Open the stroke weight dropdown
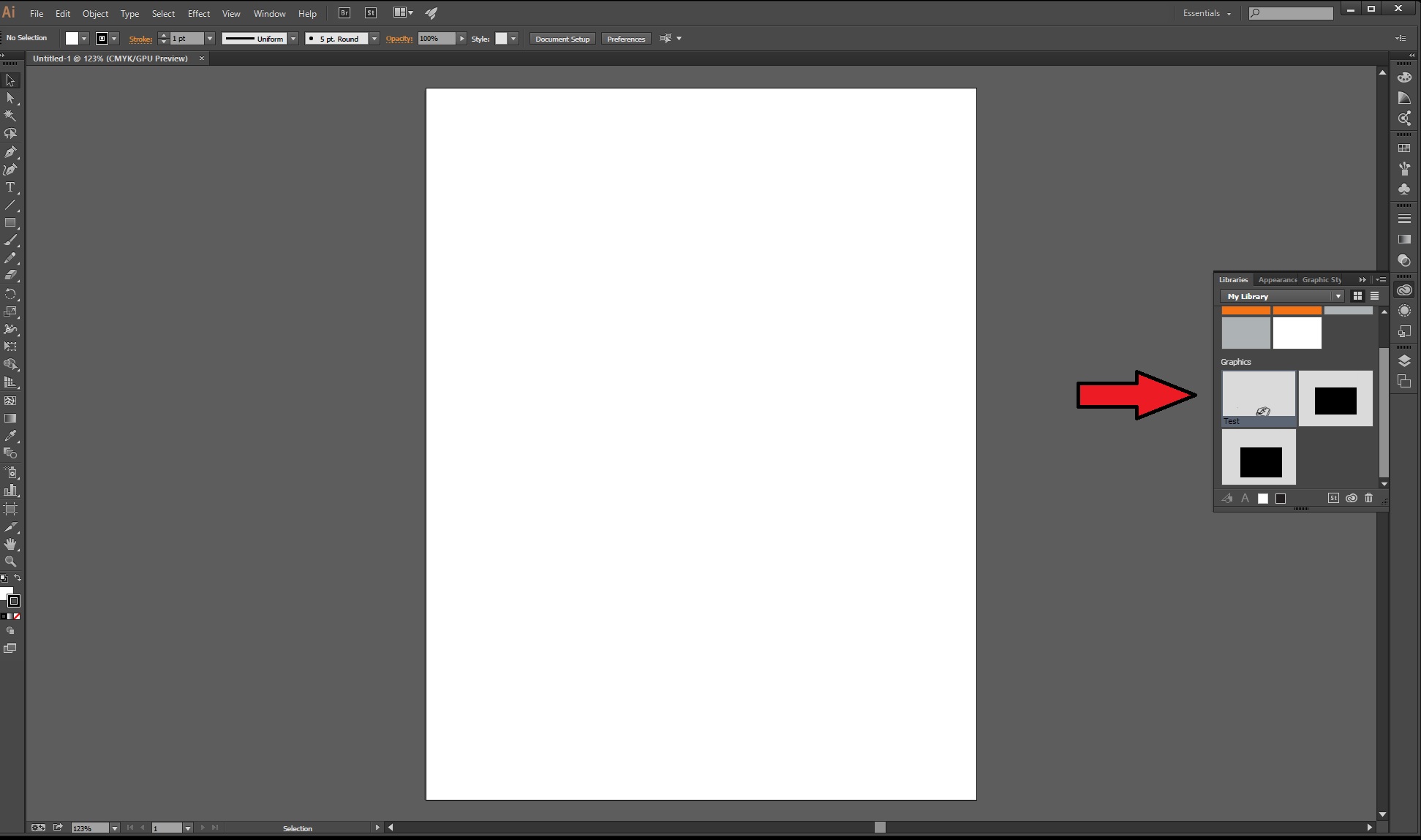Viewport: 1421px width, 840px height. click(210, 39)
